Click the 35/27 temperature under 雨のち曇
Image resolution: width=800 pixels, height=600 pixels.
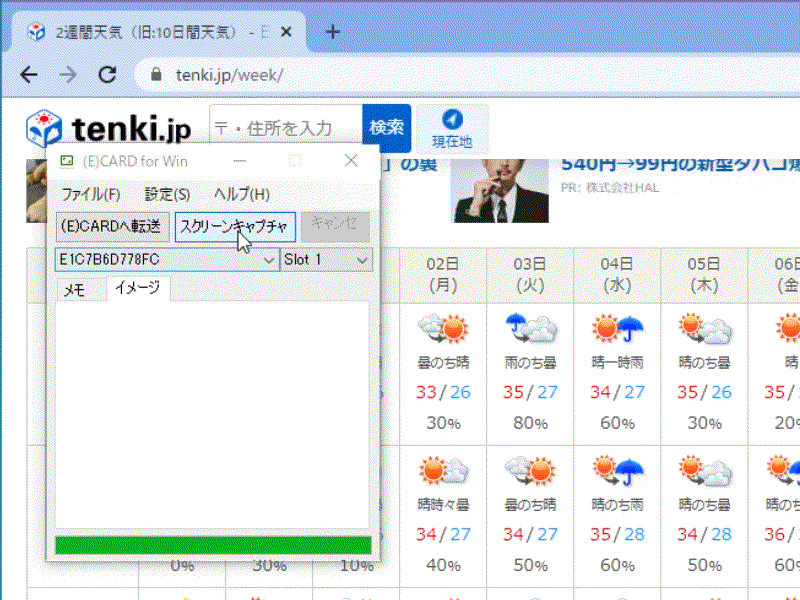coord(531,392)
